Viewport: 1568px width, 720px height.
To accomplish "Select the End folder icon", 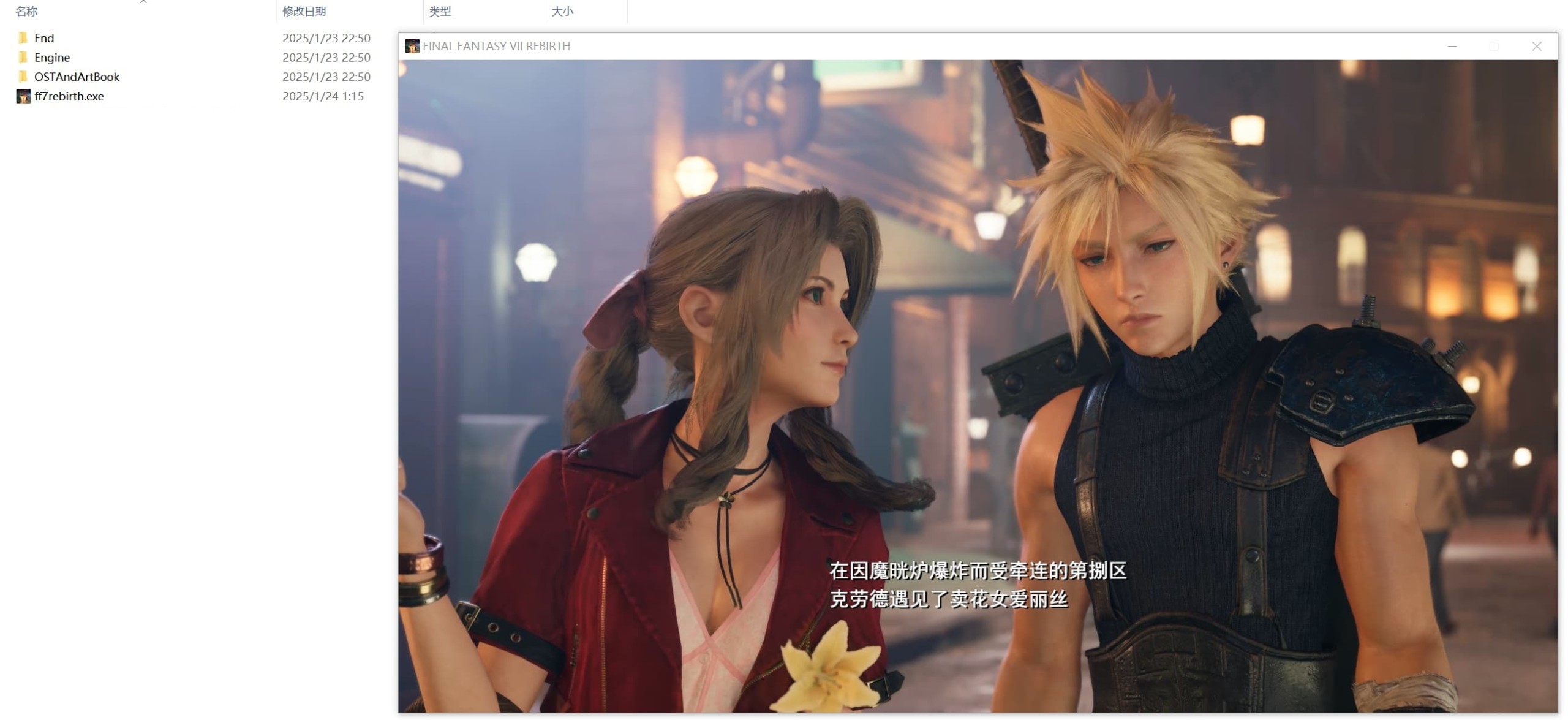I will (23, 38).
